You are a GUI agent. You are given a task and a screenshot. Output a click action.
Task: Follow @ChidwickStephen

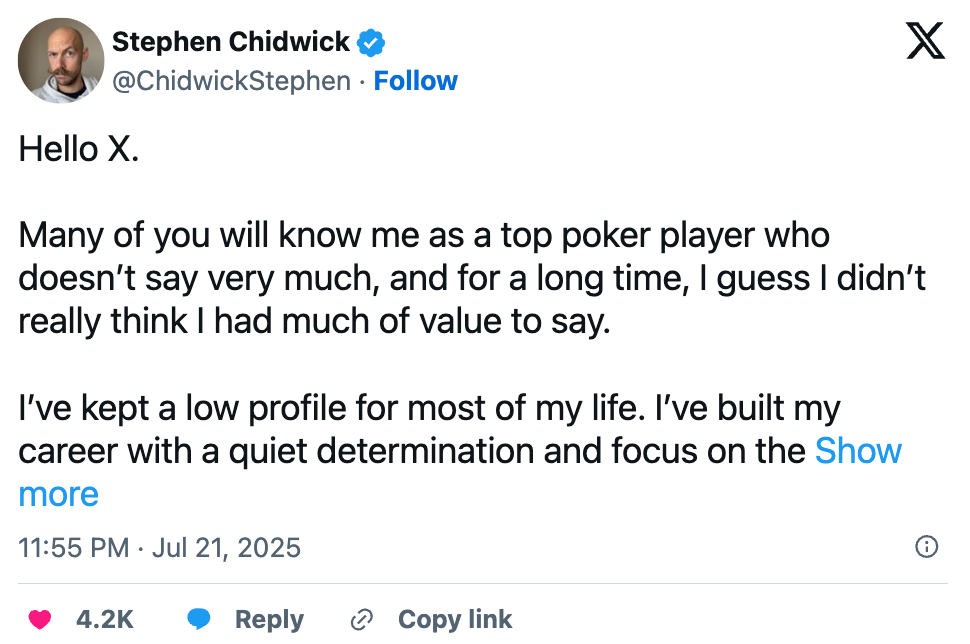(416, 81)
